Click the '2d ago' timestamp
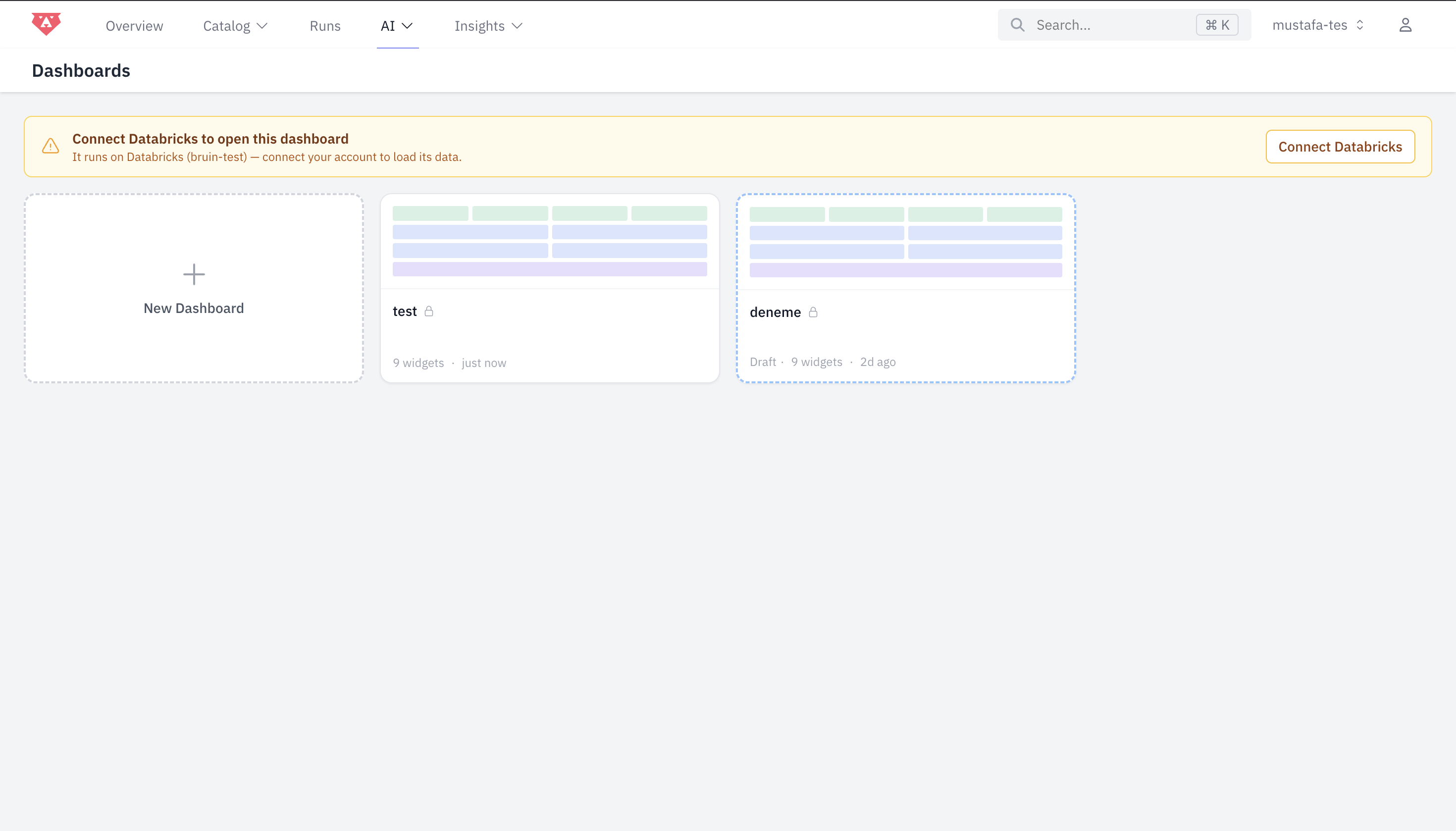This screenshot has height=831, width=1456. [878, 362]
